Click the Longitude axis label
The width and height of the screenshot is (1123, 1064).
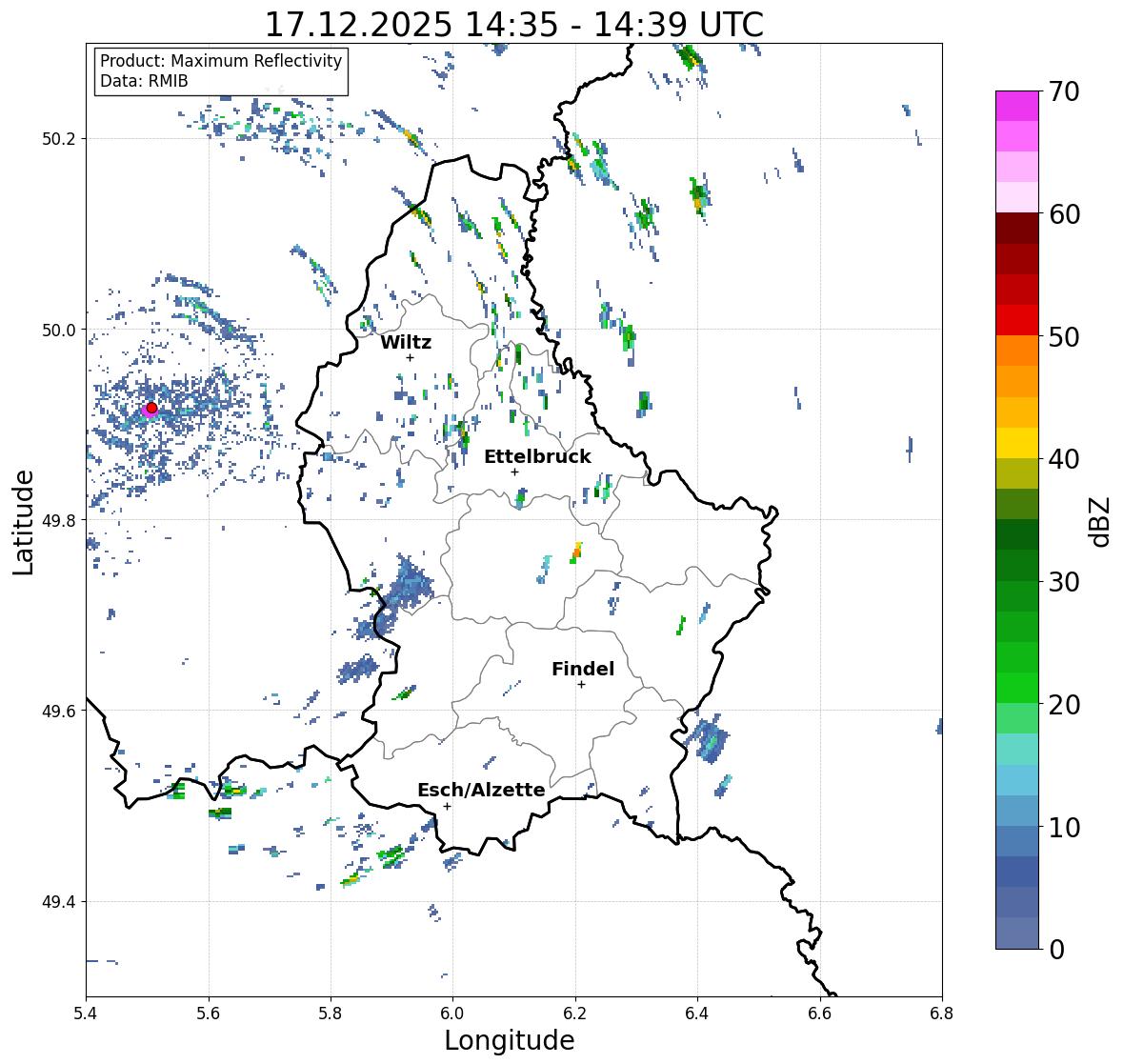(x=510, y=1040)
